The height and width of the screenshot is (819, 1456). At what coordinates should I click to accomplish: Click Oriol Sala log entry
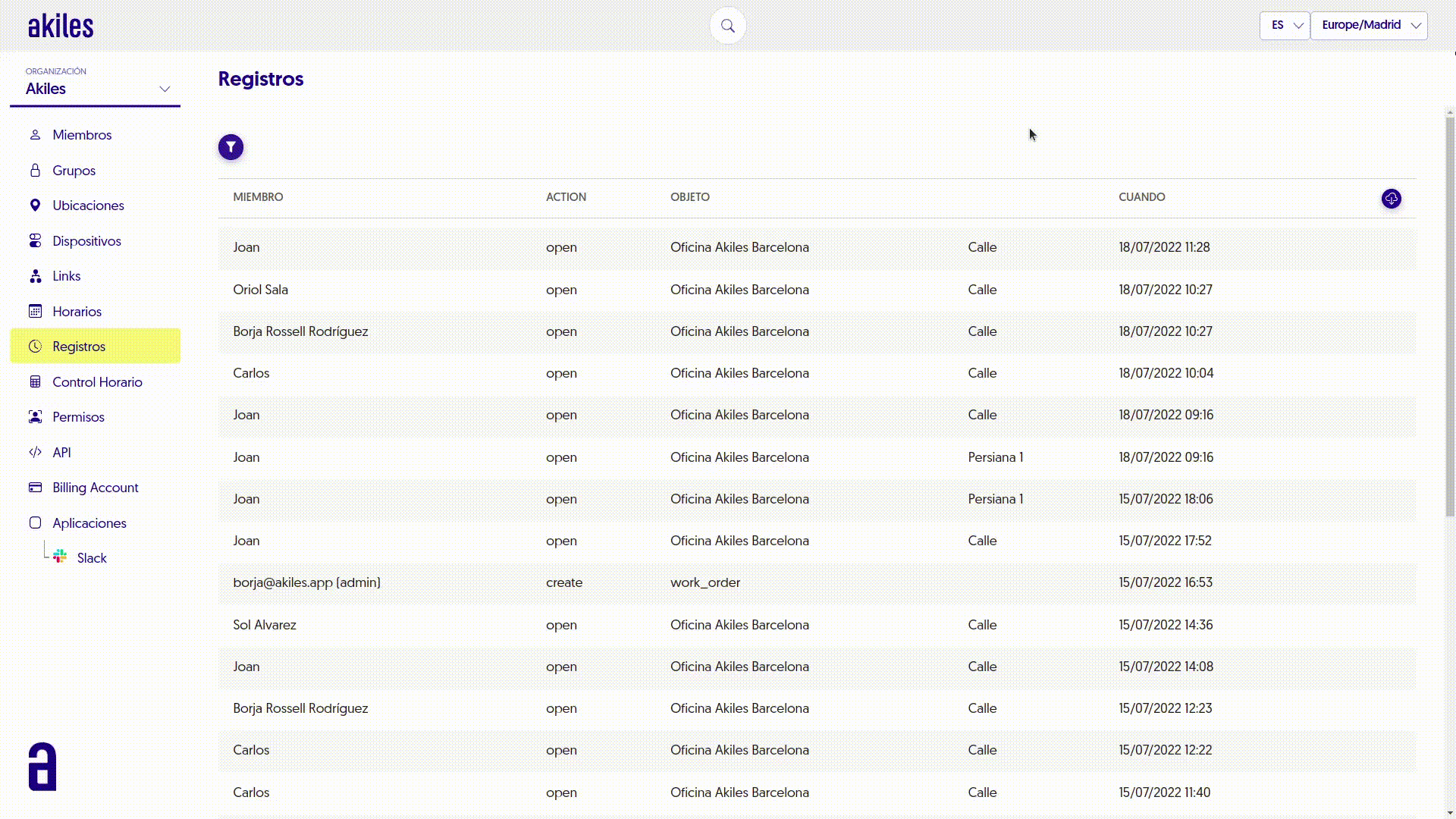(x=260, y=290)
